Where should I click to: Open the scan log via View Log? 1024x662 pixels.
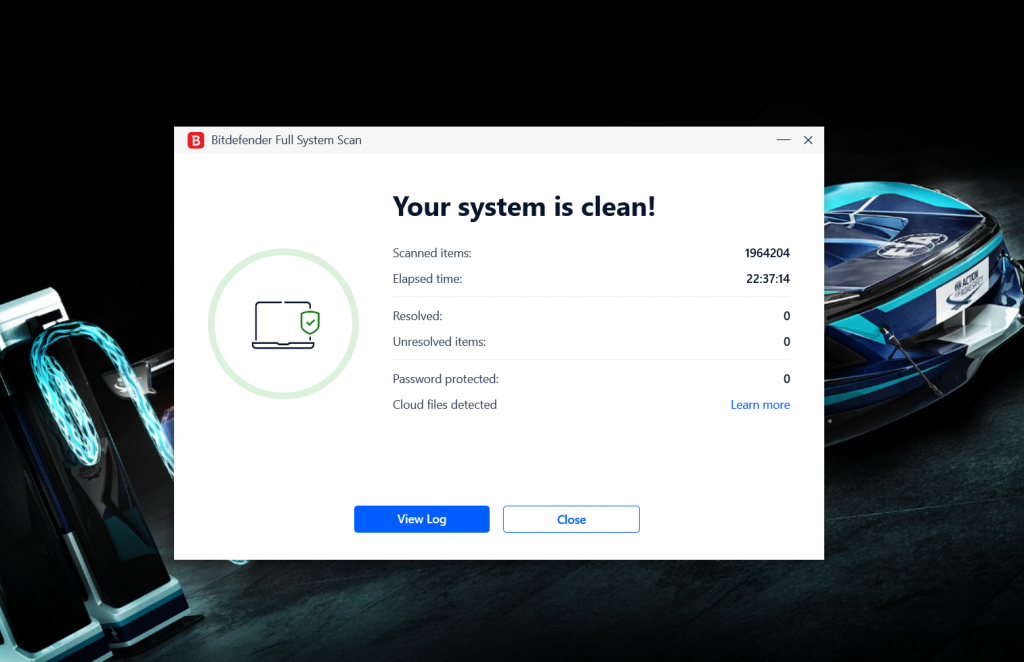tap(421, 519)
